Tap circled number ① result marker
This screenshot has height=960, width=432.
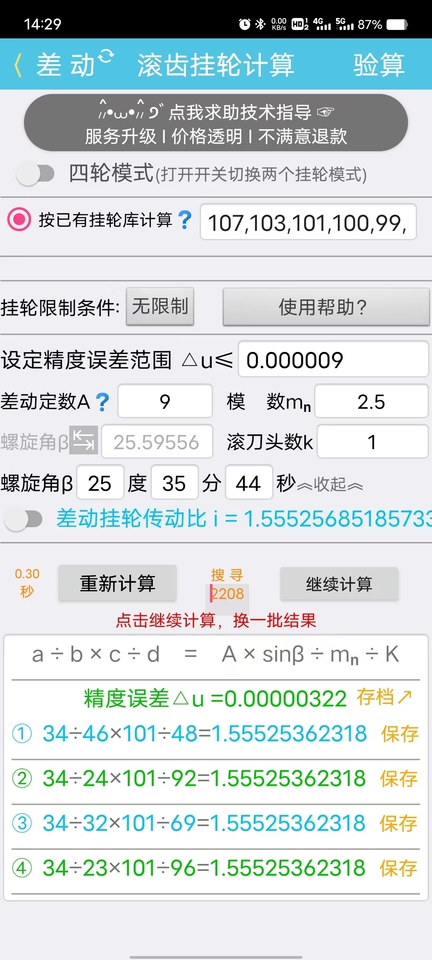22,733
